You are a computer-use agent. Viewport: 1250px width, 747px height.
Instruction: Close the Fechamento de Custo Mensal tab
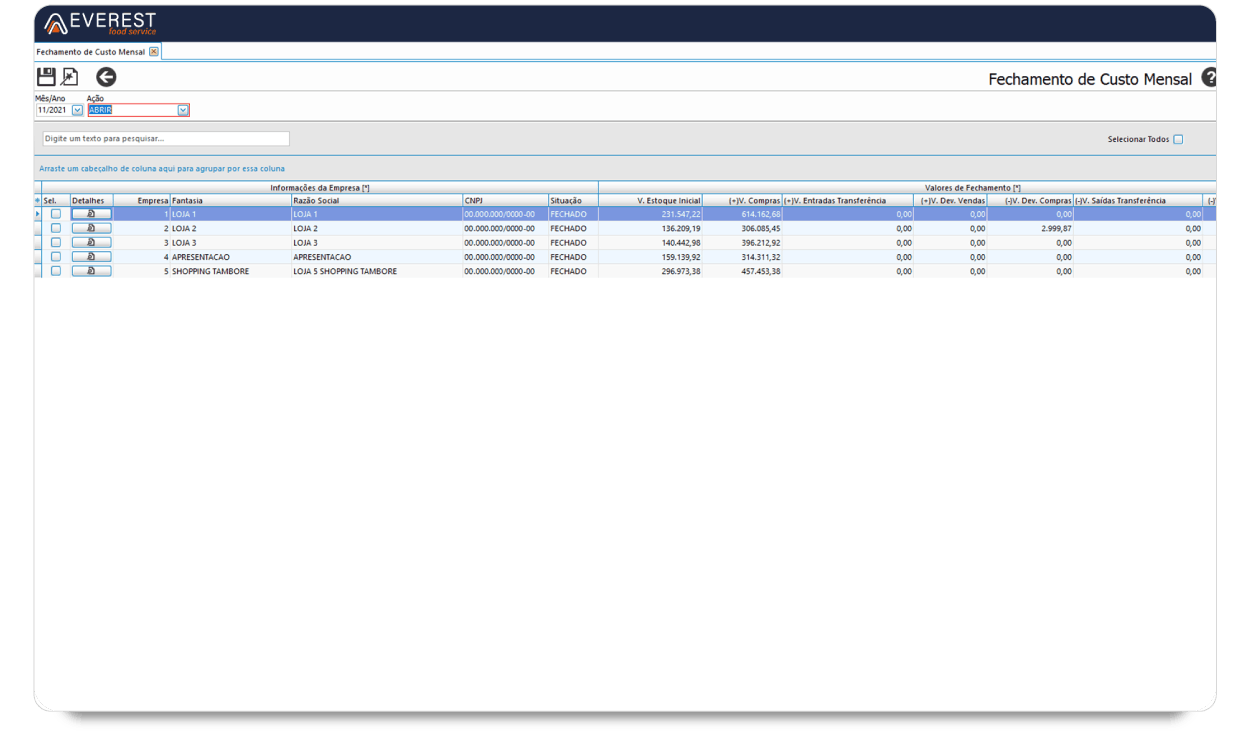[154, 51]
